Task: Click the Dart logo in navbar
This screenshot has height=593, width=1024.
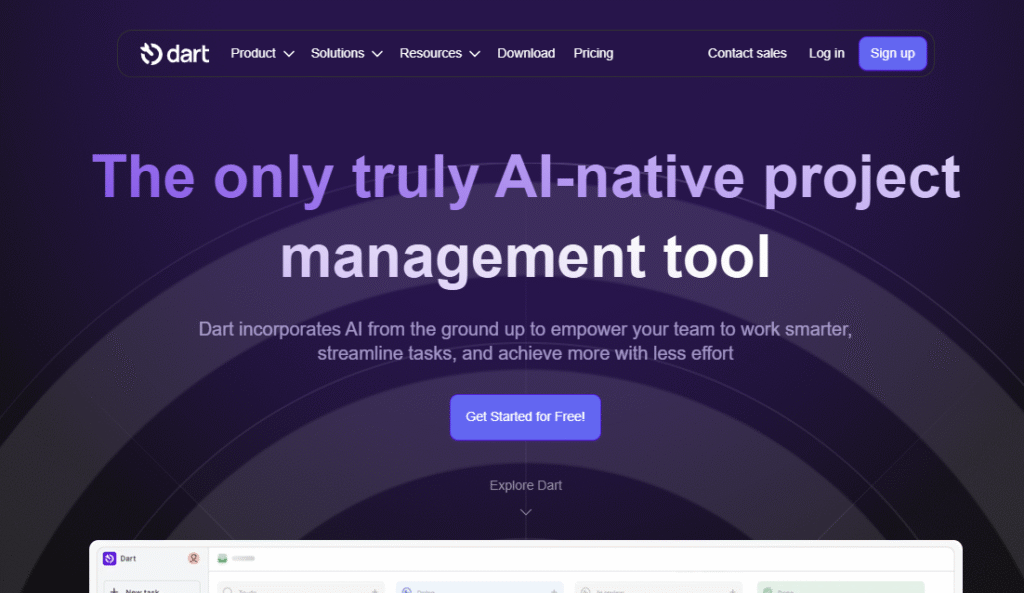Action: click(175, 53)
